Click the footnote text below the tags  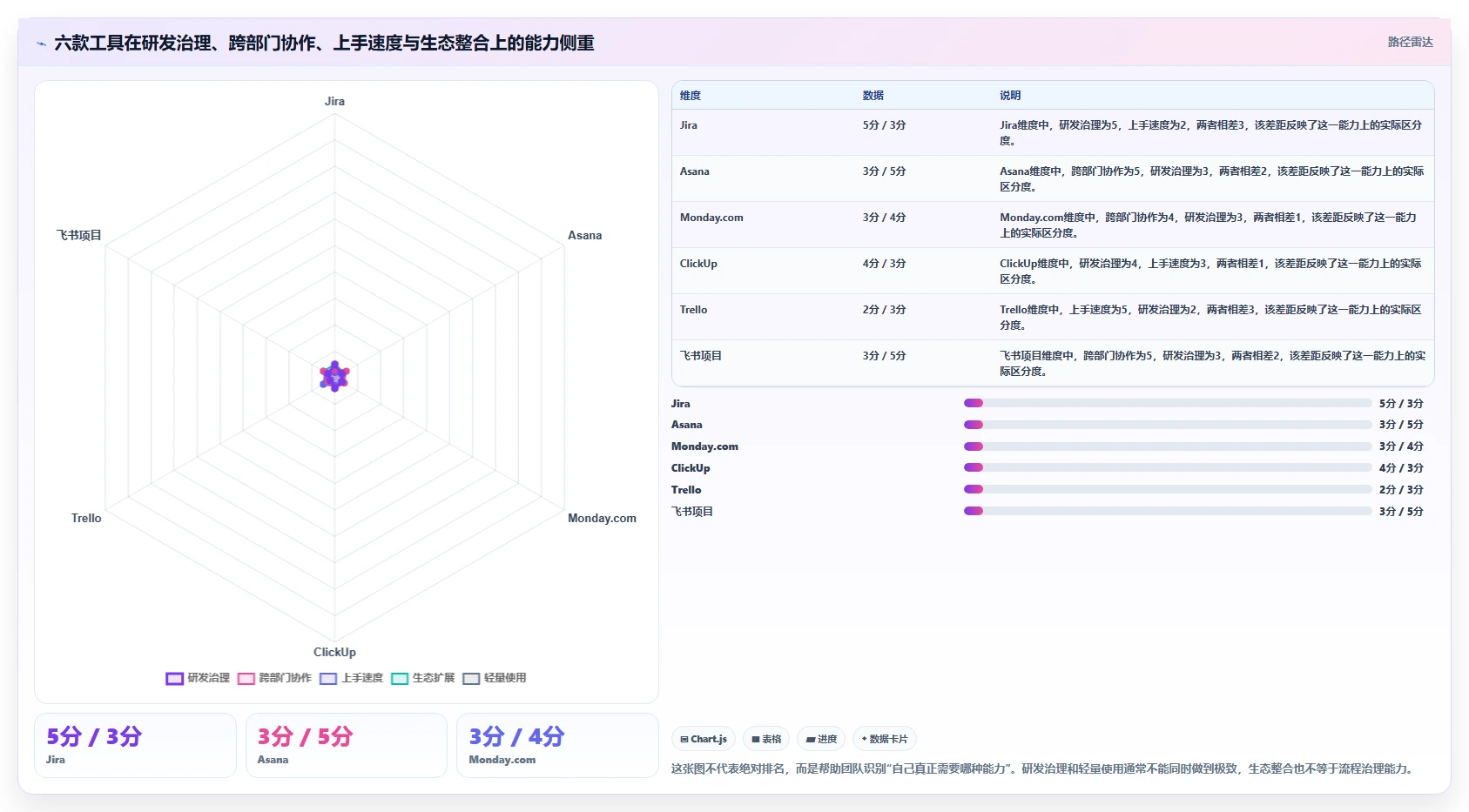1045,768
